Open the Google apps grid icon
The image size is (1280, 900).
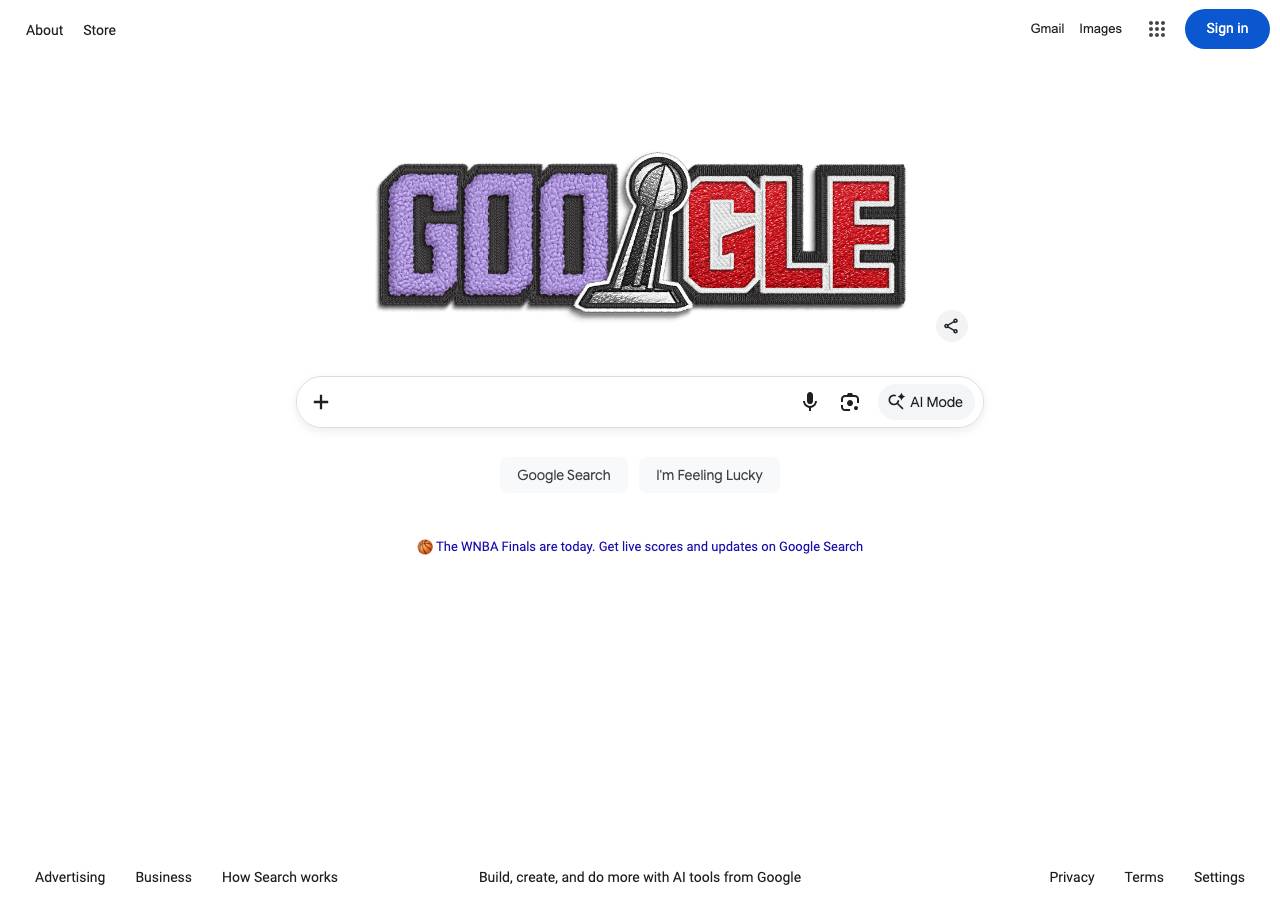(1157, 29)
